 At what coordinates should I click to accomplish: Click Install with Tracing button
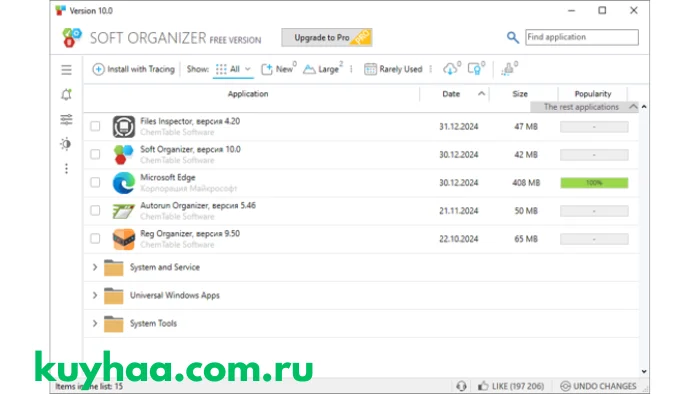[x=133, y=69]
